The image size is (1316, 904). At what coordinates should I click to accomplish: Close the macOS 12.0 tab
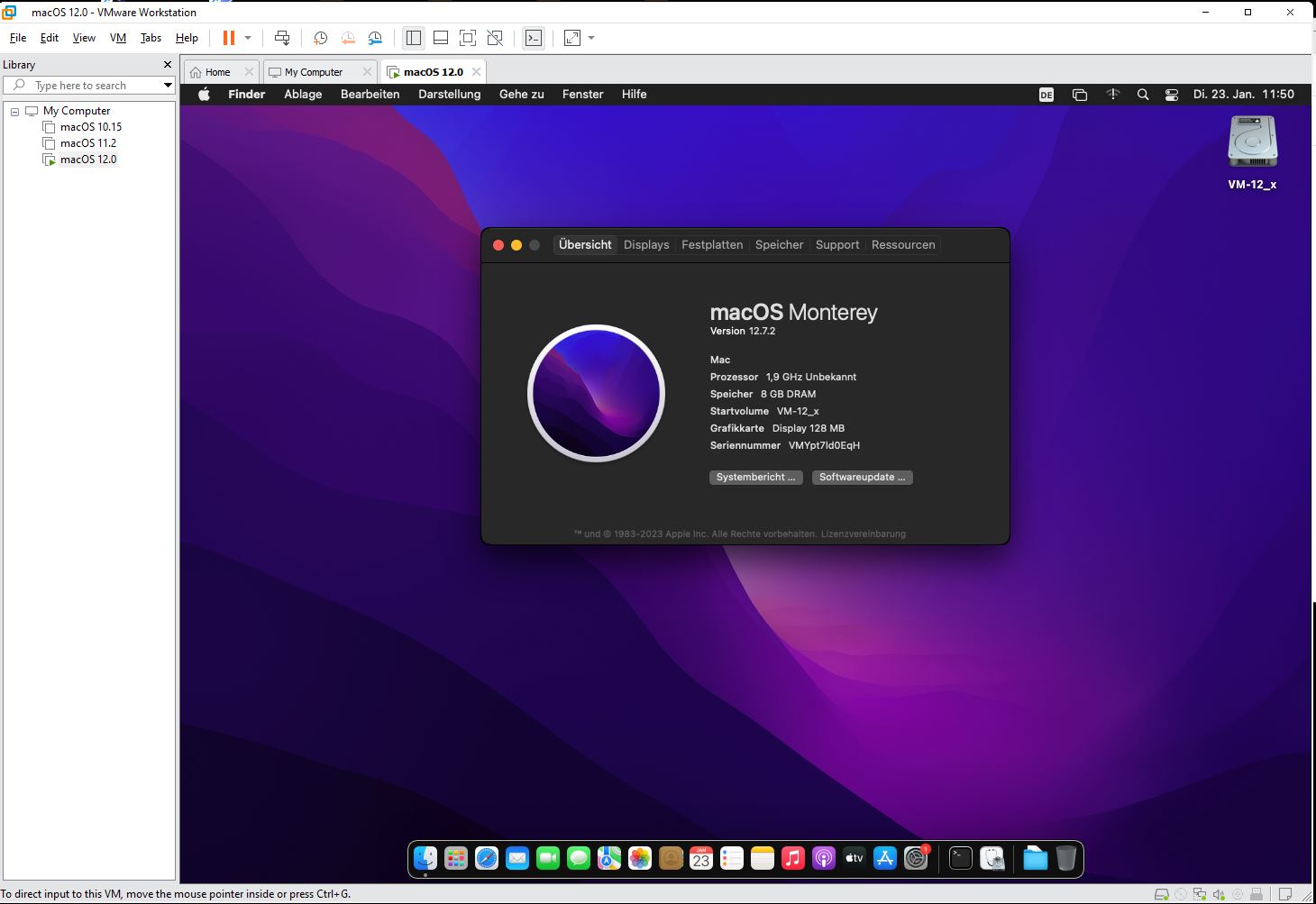point(477,72)
